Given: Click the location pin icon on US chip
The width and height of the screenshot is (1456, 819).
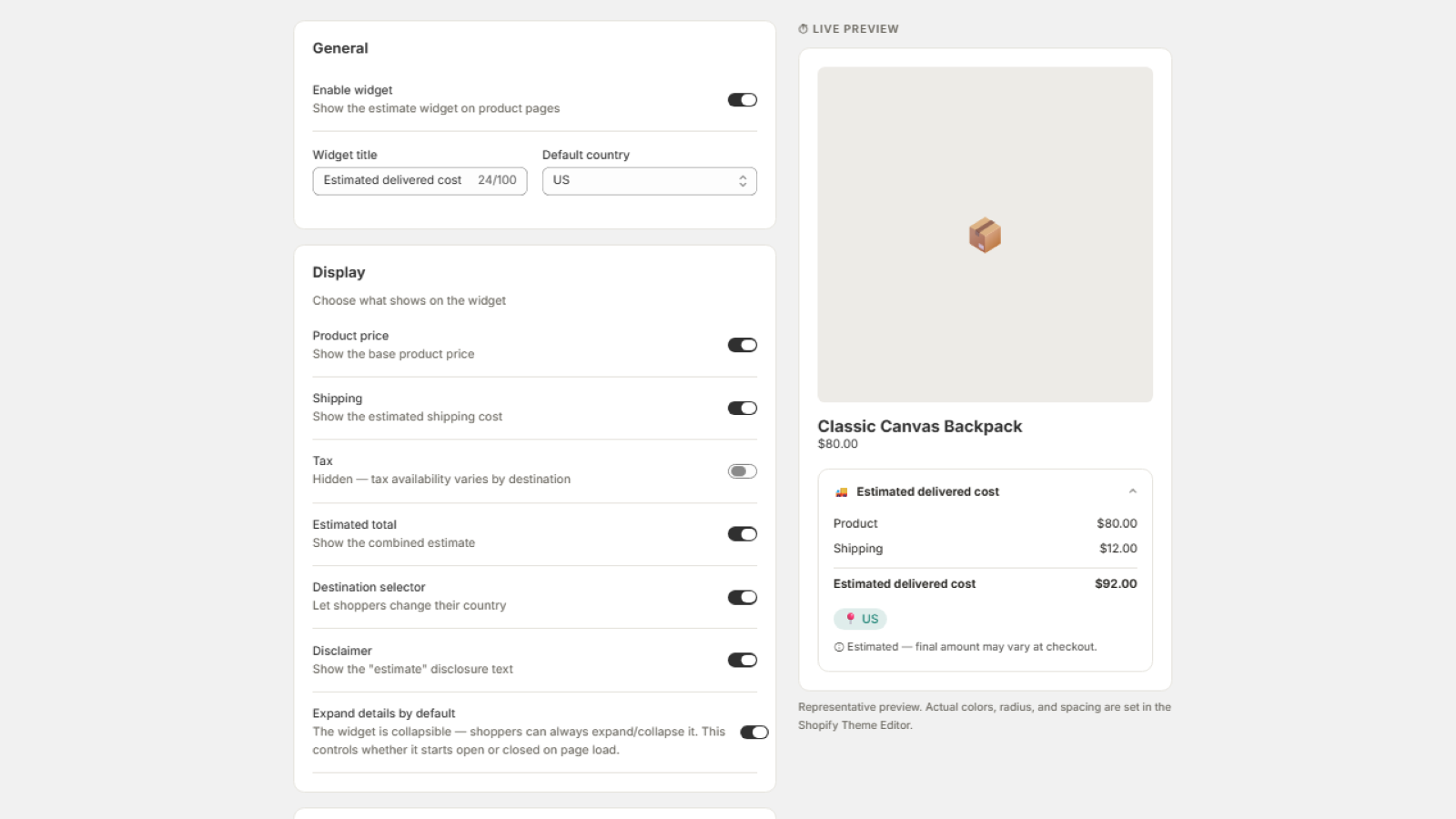Looking at the screenshot, I should pyautogui.click(x=850, y=619).
